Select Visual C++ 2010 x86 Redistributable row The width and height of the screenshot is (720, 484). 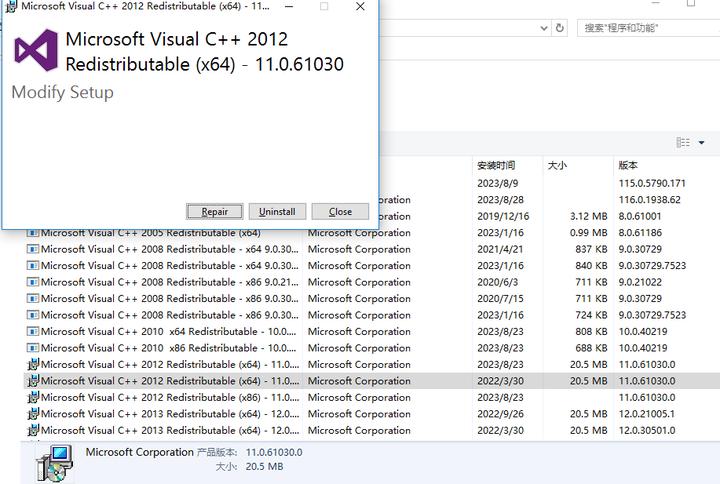coord(372,348)
